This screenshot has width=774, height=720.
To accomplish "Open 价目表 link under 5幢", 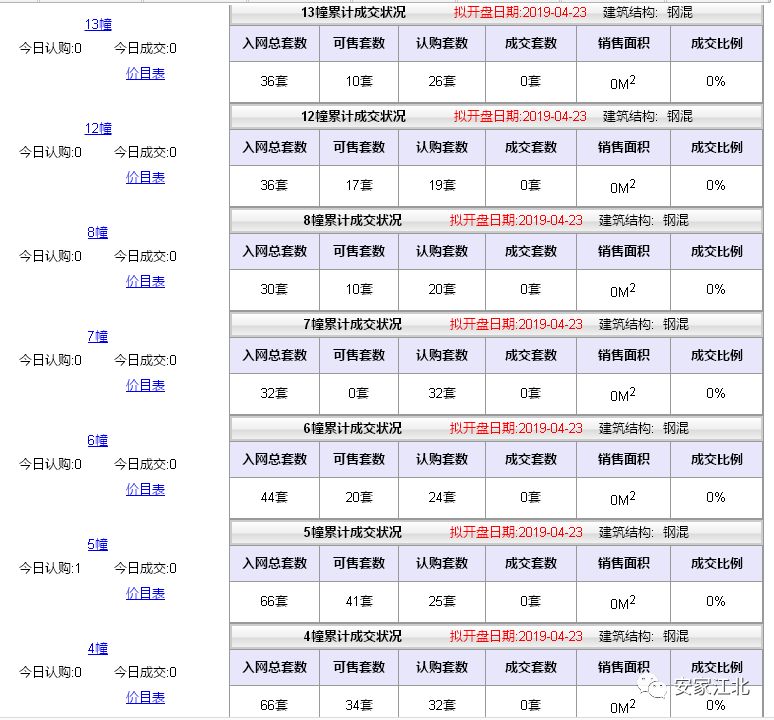I will pyautogui.click(x=145, y=594).
